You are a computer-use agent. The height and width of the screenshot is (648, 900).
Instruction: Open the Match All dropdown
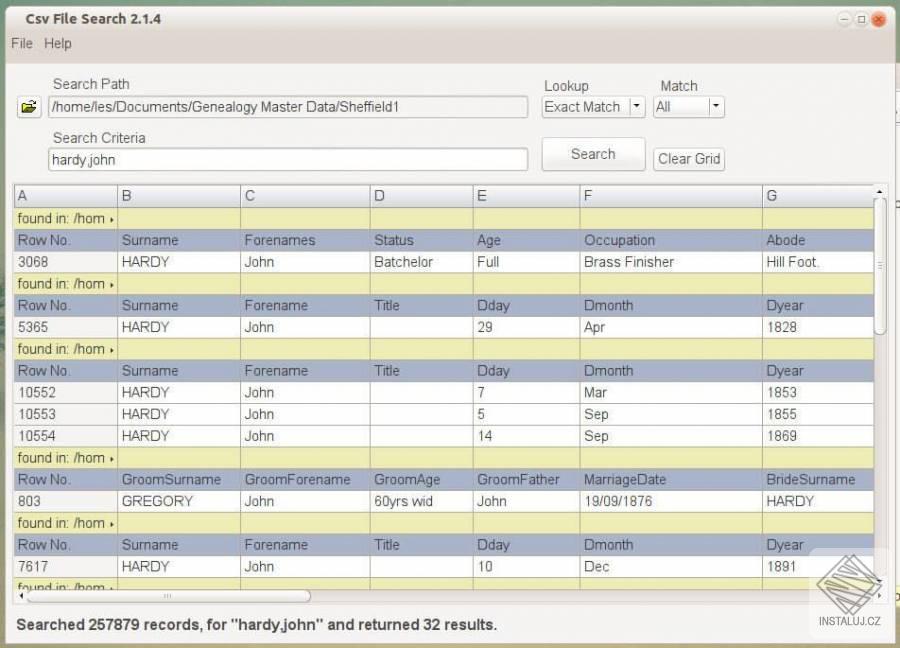click(x=689, y=107)
